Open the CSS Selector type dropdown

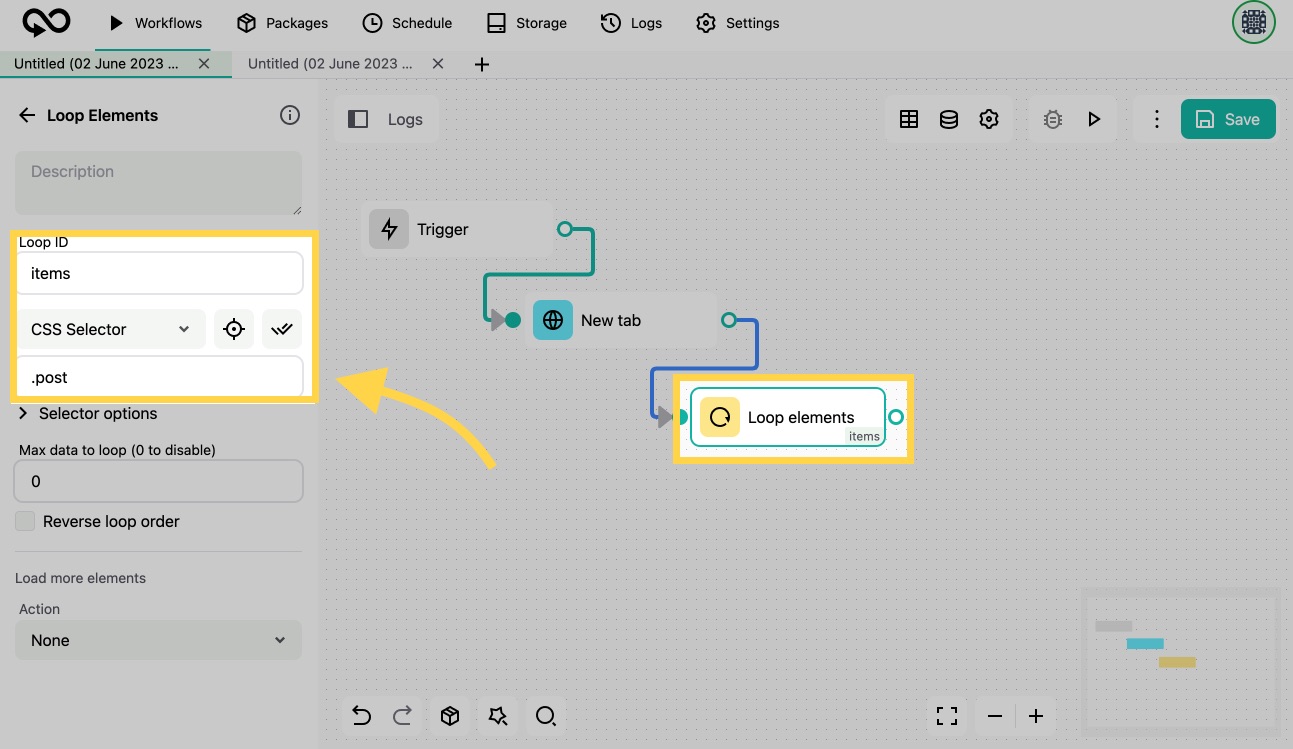pyautogui.click(x=110, y=329)
